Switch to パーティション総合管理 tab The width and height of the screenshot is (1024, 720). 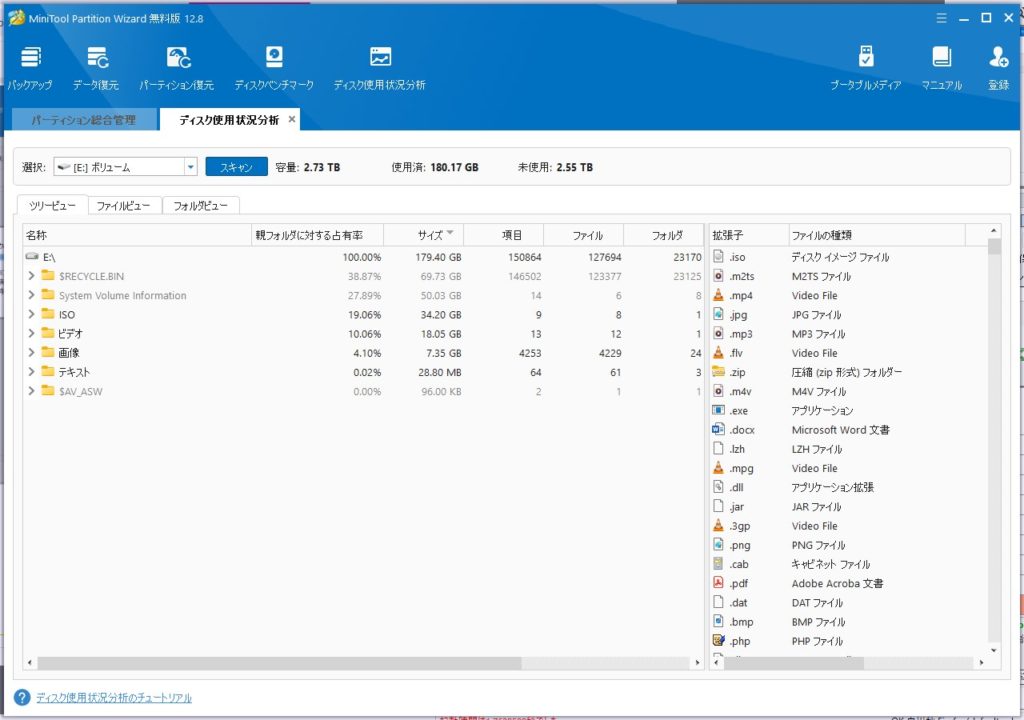coord(83,120)
